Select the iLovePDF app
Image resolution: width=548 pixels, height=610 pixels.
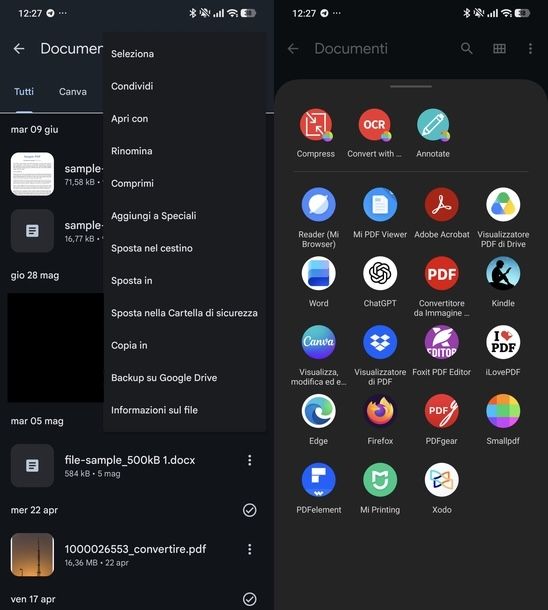coord(503,342)
